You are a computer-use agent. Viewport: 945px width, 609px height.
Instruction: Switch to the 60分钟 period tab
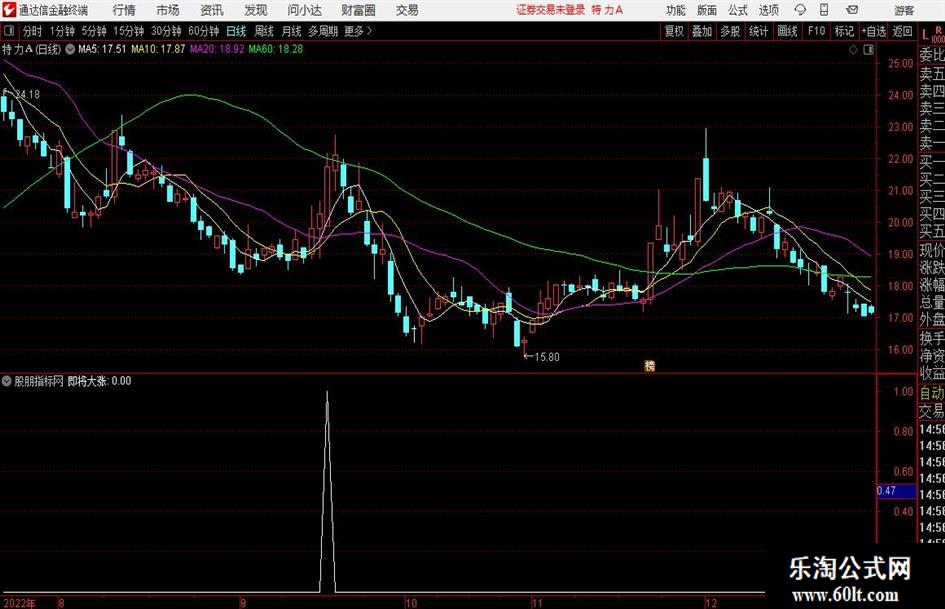tap(204, 31)
